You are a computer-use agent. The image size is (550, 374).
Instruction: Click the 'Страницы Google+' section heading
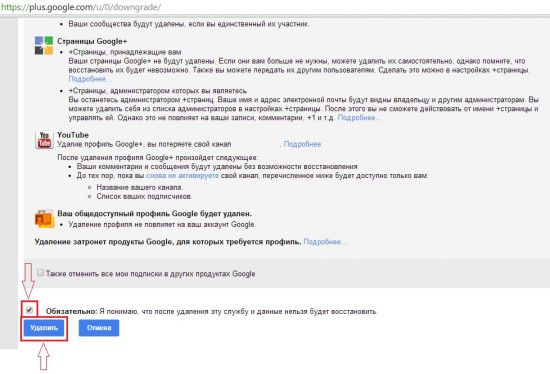click(x=92, y=41)
